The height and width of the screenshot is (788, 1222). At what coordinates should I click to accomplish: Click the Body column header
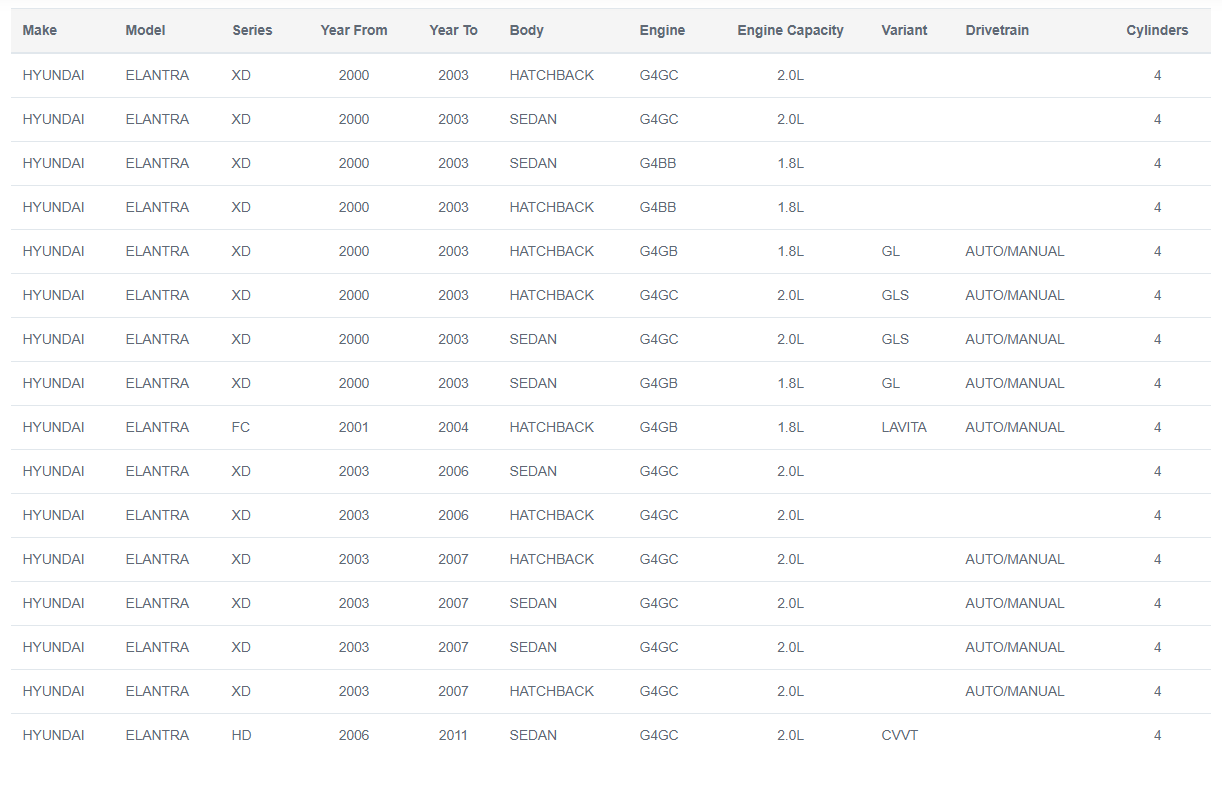point(527,30)
